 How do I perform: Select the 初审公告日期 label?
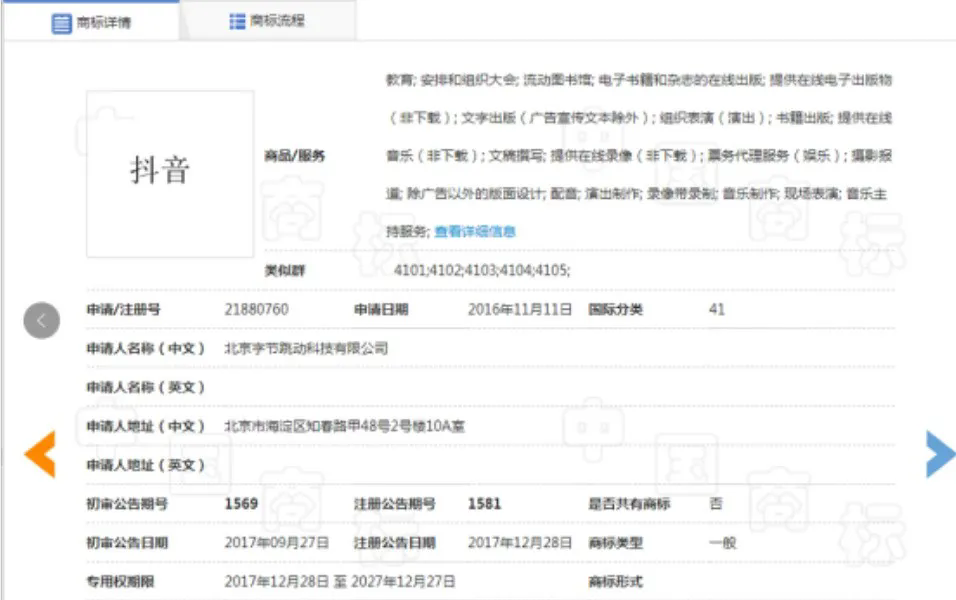(127, 543)
